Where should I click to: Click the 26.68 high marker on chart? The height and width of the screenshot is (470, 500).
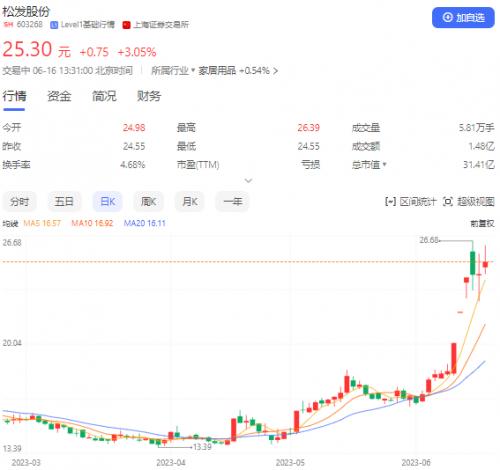point(429,240)
